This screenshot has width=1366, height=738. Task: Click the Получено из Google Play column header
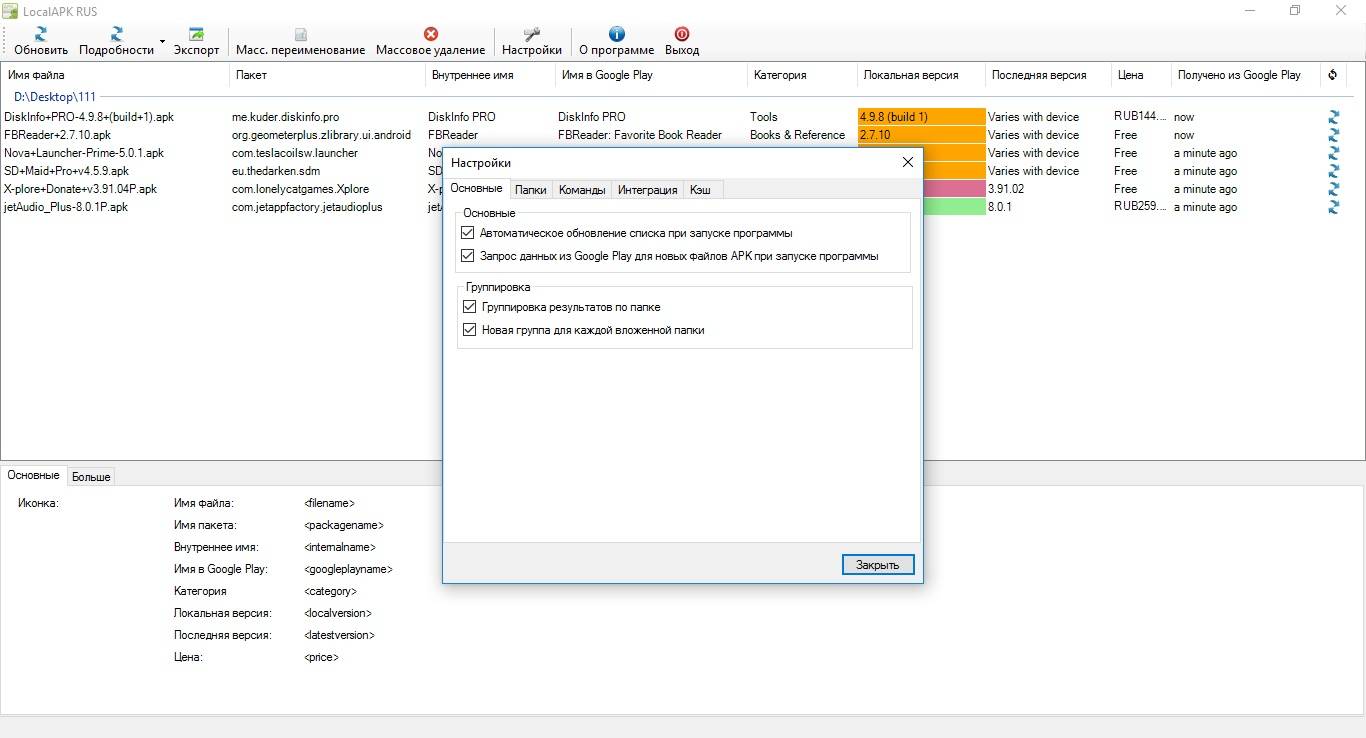(1246, 75)
